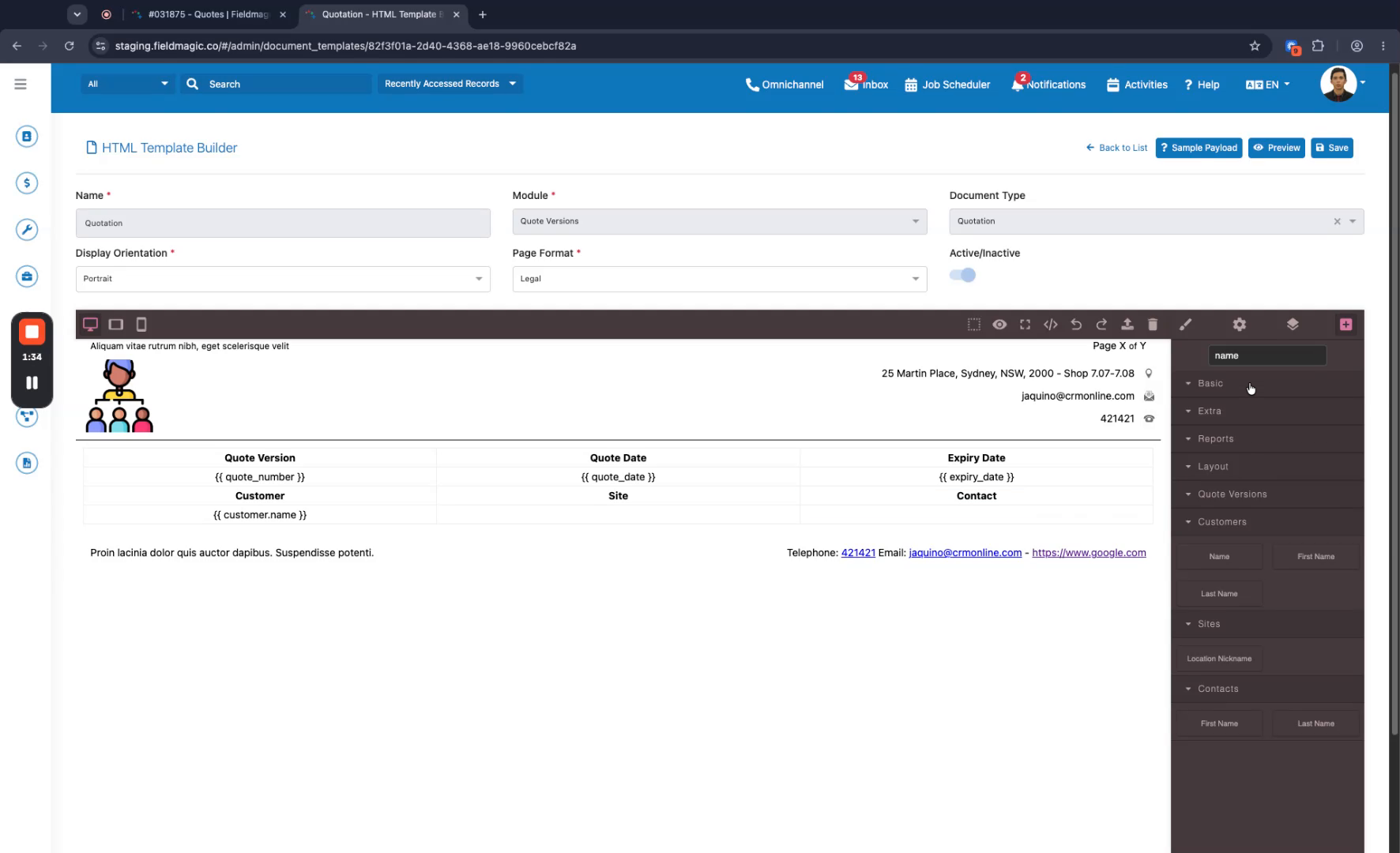Open the dollar sign sidebar icon
Image resolution: width=1400 pixels, height=853 pixels.
point(27,183)
